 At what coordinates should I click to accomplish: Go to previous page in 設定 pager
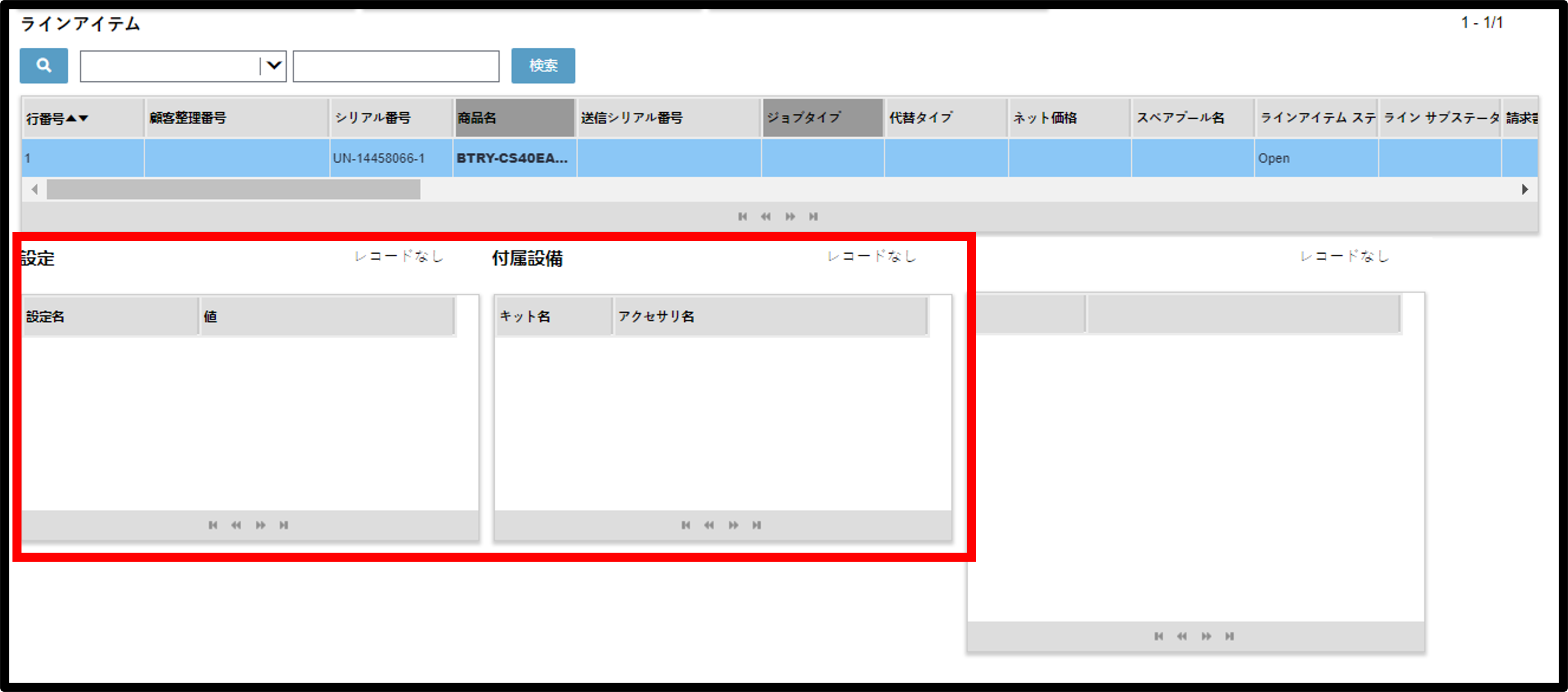pyautogui.click(x=236, y=525)
